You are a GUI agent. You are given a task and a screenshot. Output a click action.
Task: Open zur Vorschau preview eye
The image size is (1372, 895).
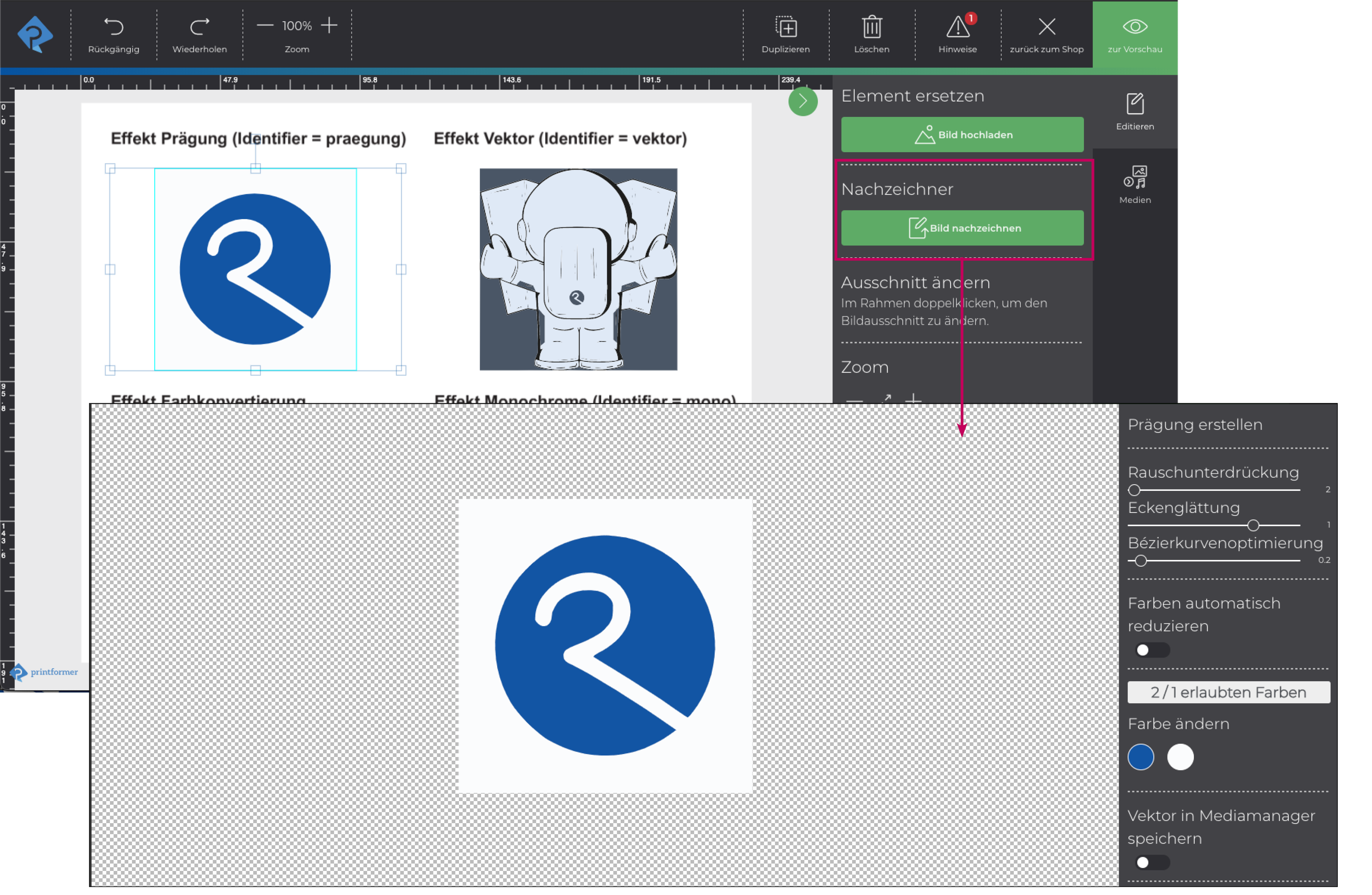1135,27
